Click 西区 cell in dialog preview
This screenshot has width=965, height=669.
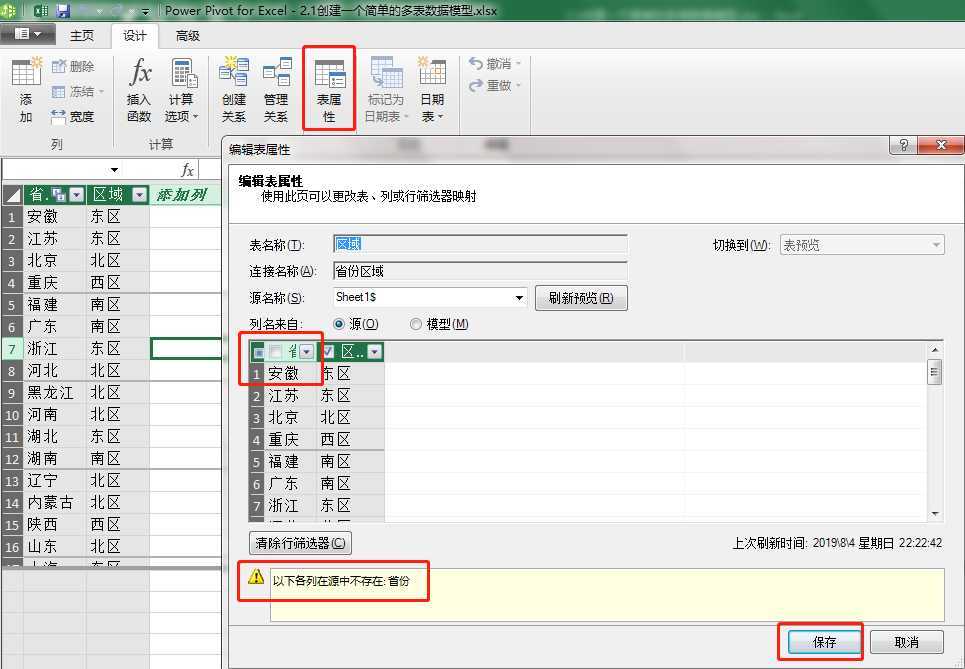click(351, 439)
